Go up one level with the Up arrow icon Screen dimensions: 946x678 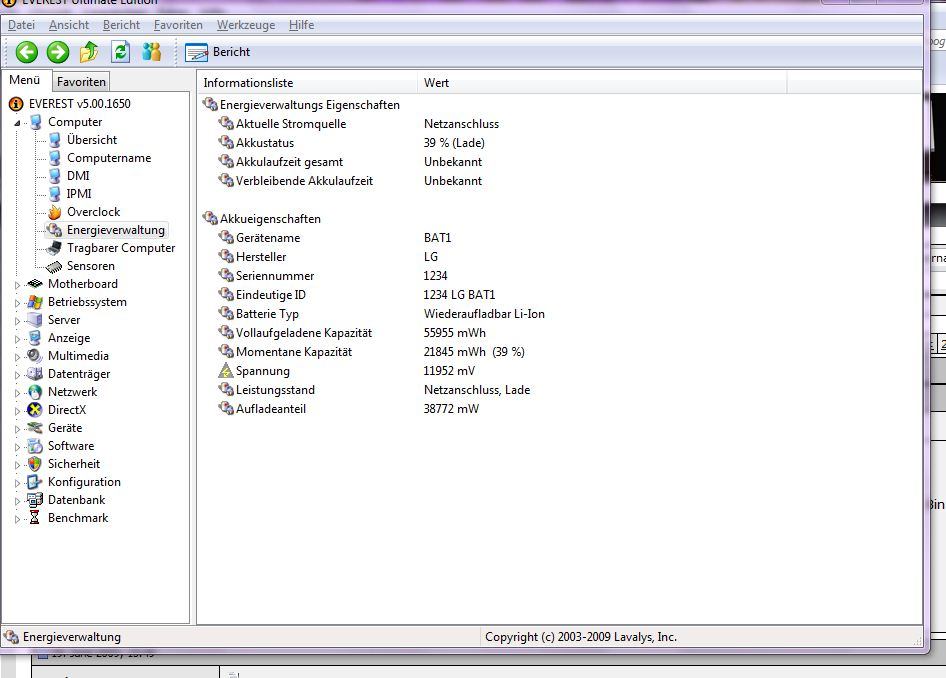(x=89, y=52)
